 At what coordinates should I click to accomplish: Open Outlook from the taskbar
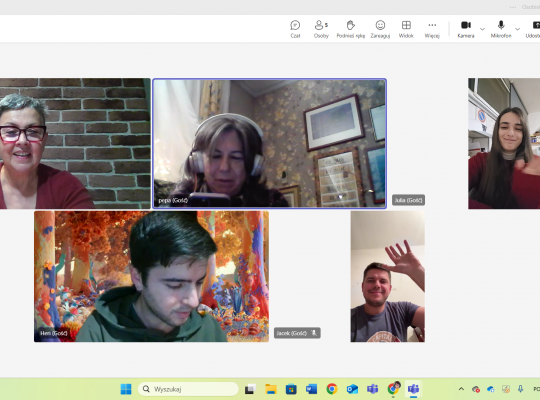[352, 389]
